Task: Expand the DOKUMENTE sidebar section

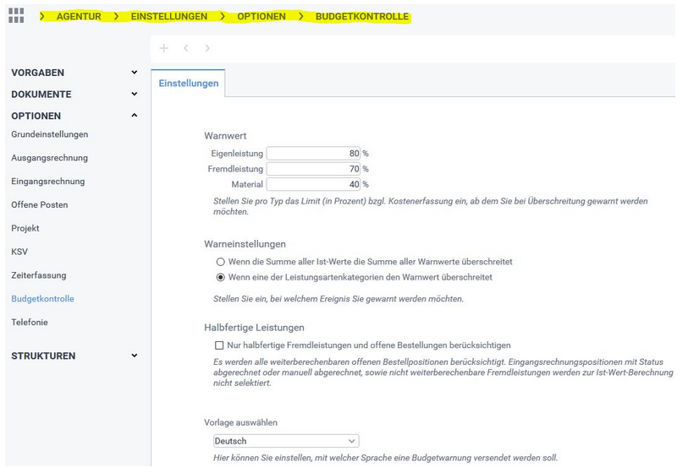Action: (x=134, y=94)
